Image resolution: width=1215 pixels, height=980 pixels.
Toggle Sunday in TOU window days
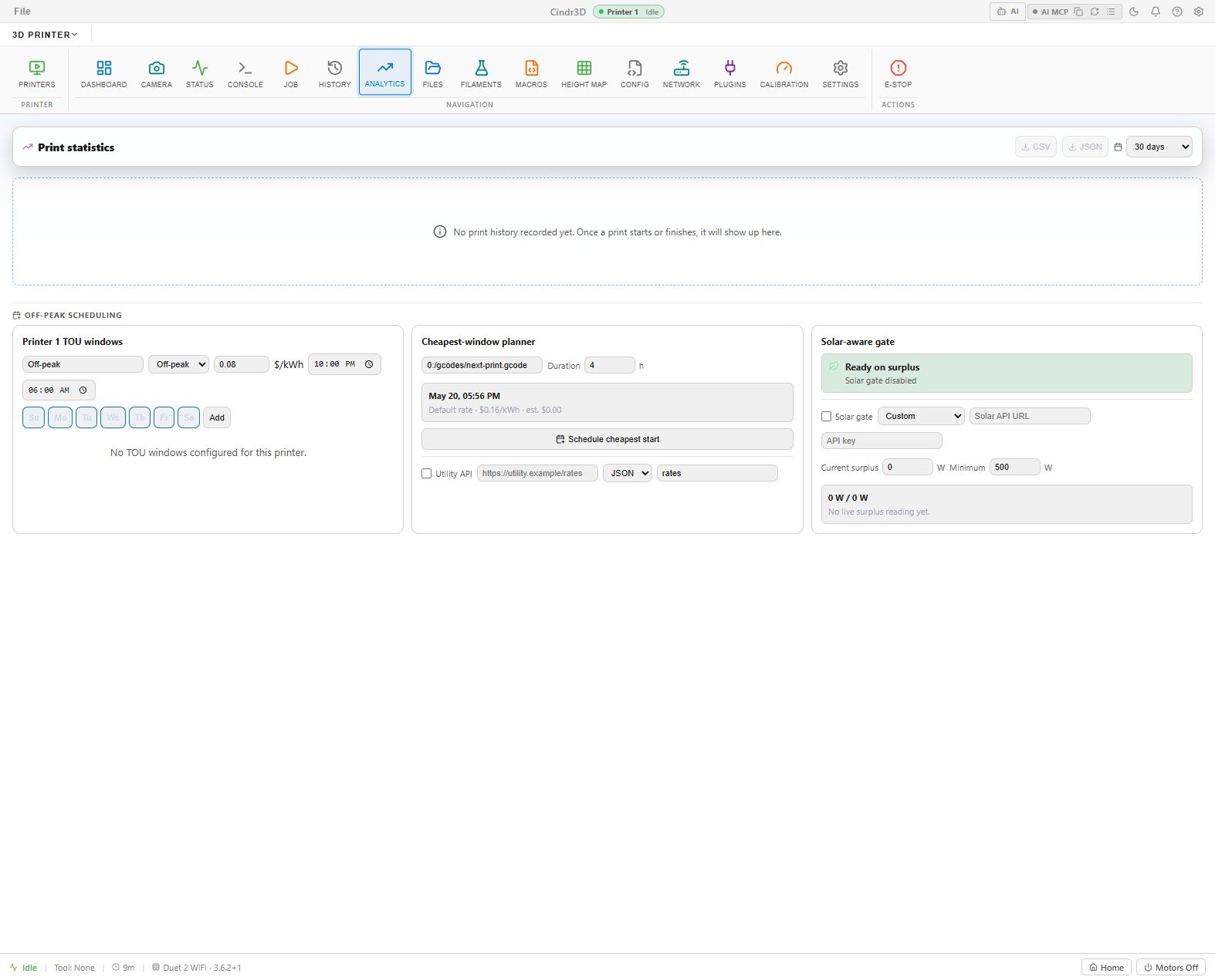click(x=34, y=417)
